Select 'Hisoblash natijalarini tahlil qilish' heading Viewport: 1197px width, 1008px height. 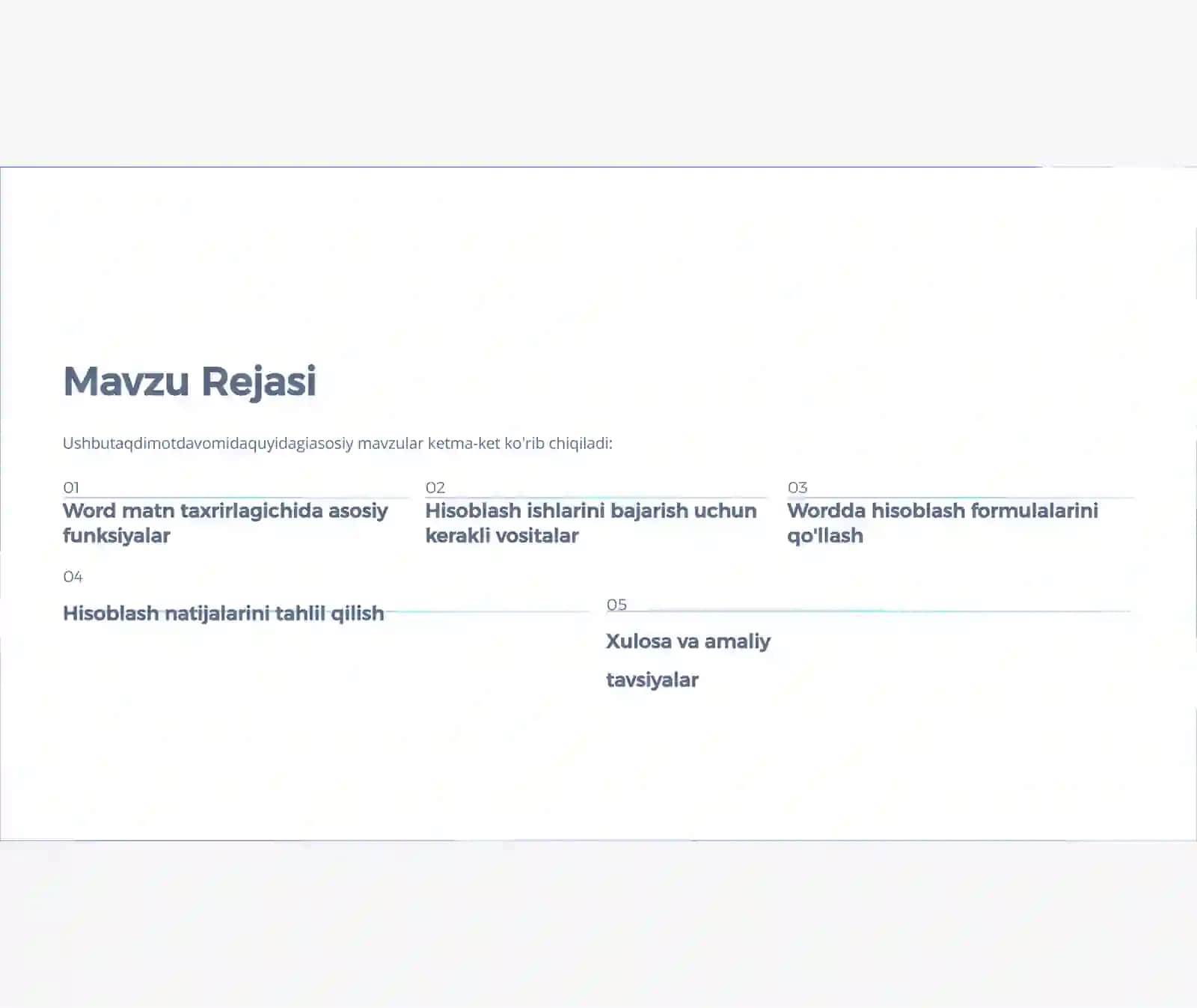224,614
